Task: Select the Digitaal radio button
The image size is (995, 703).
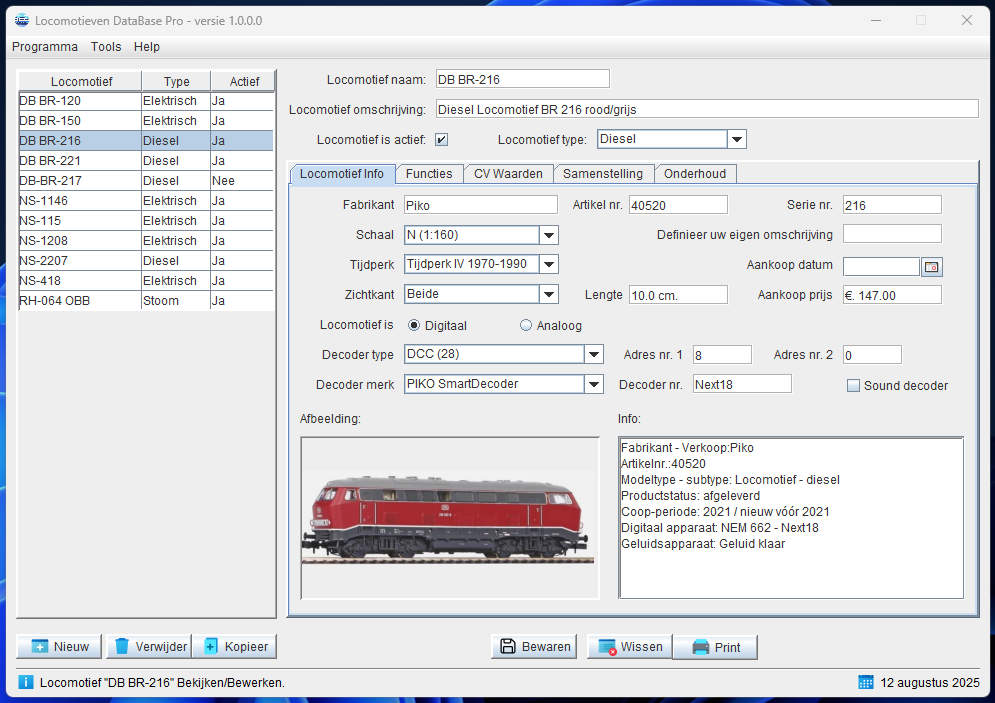Action: coord(414,325)
